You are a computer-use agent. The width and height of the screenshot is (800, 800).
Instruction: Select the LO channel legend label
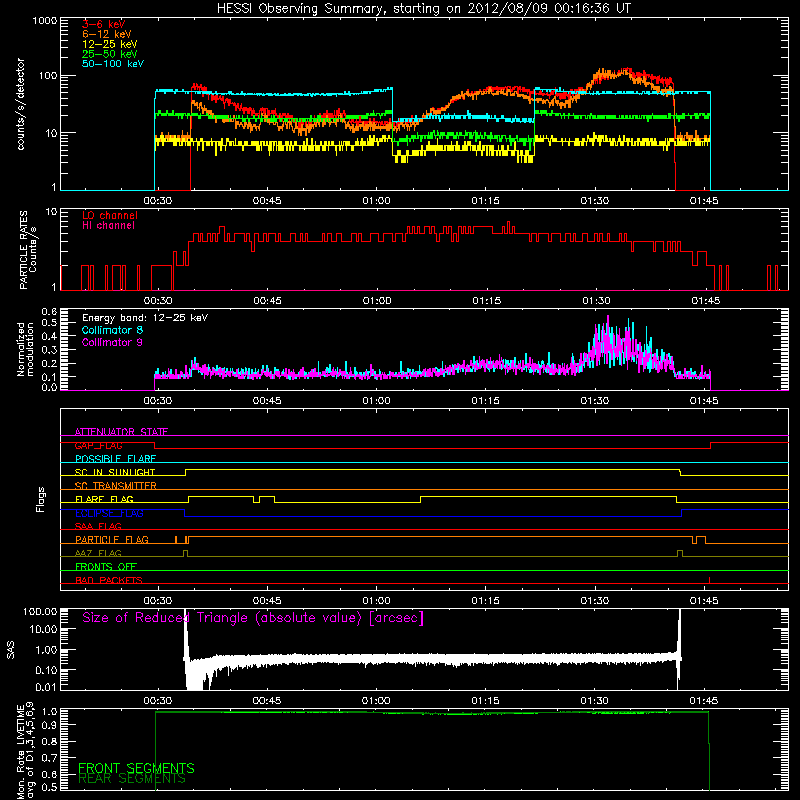[110, 215]
